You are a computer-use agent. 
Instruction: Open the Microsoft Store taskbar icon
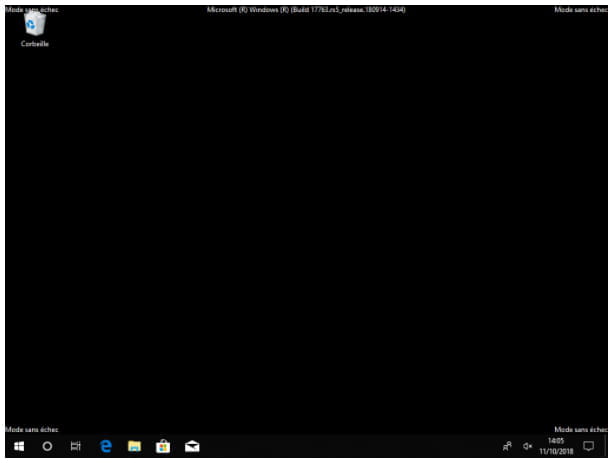[163, 447]
